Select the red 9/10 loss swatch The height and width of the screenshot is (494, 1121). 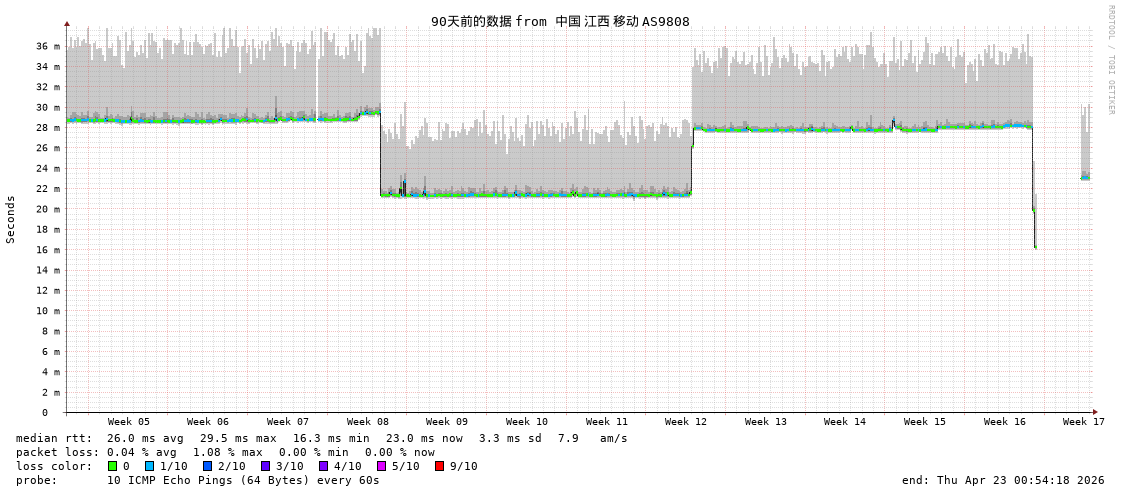coord(439,466)
